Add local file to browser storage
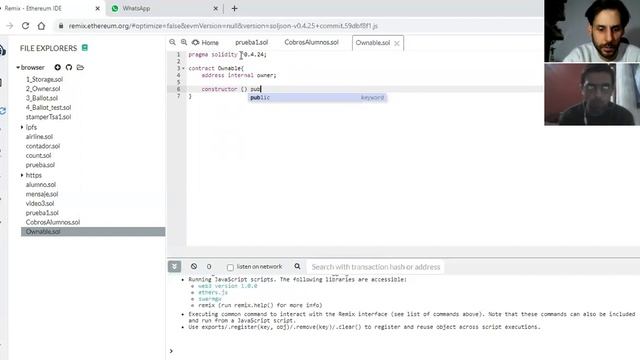This screenshot has height=360, width=640. point(80,67)
